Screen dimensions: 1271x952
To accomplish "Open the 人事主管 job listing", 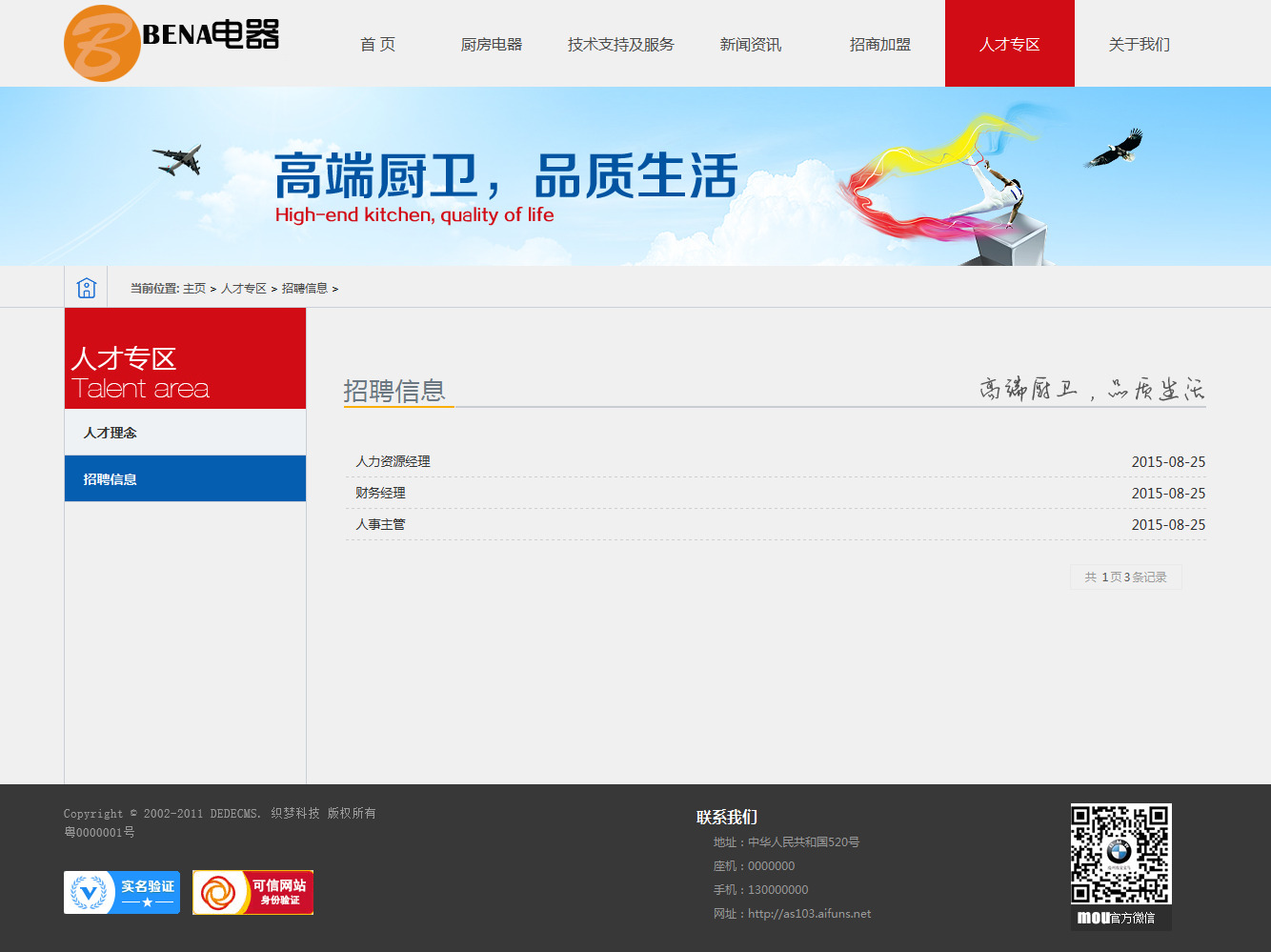I will [x=380, y=524].
